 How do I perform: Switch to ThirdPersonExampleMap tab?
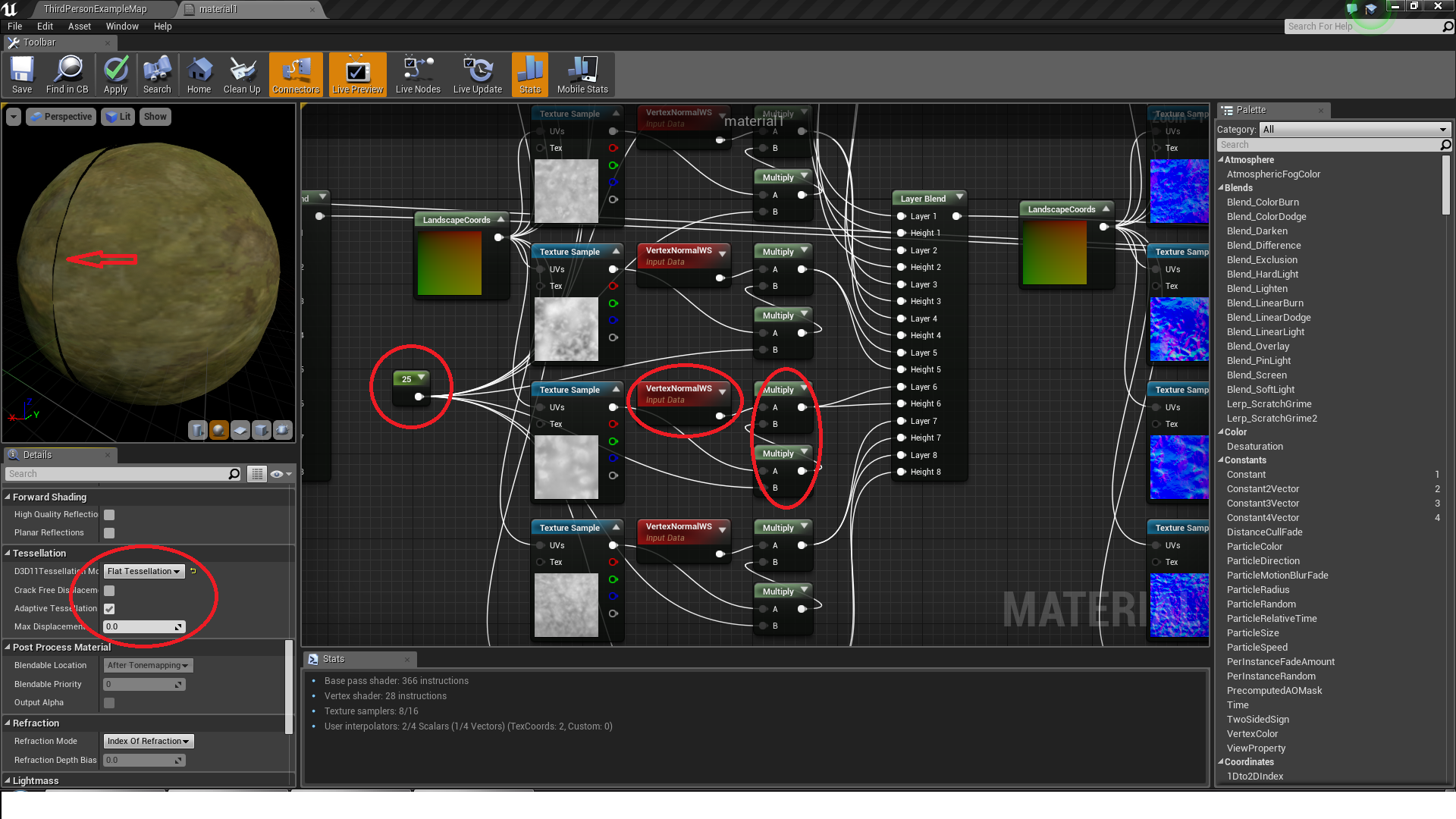(95, 9)
